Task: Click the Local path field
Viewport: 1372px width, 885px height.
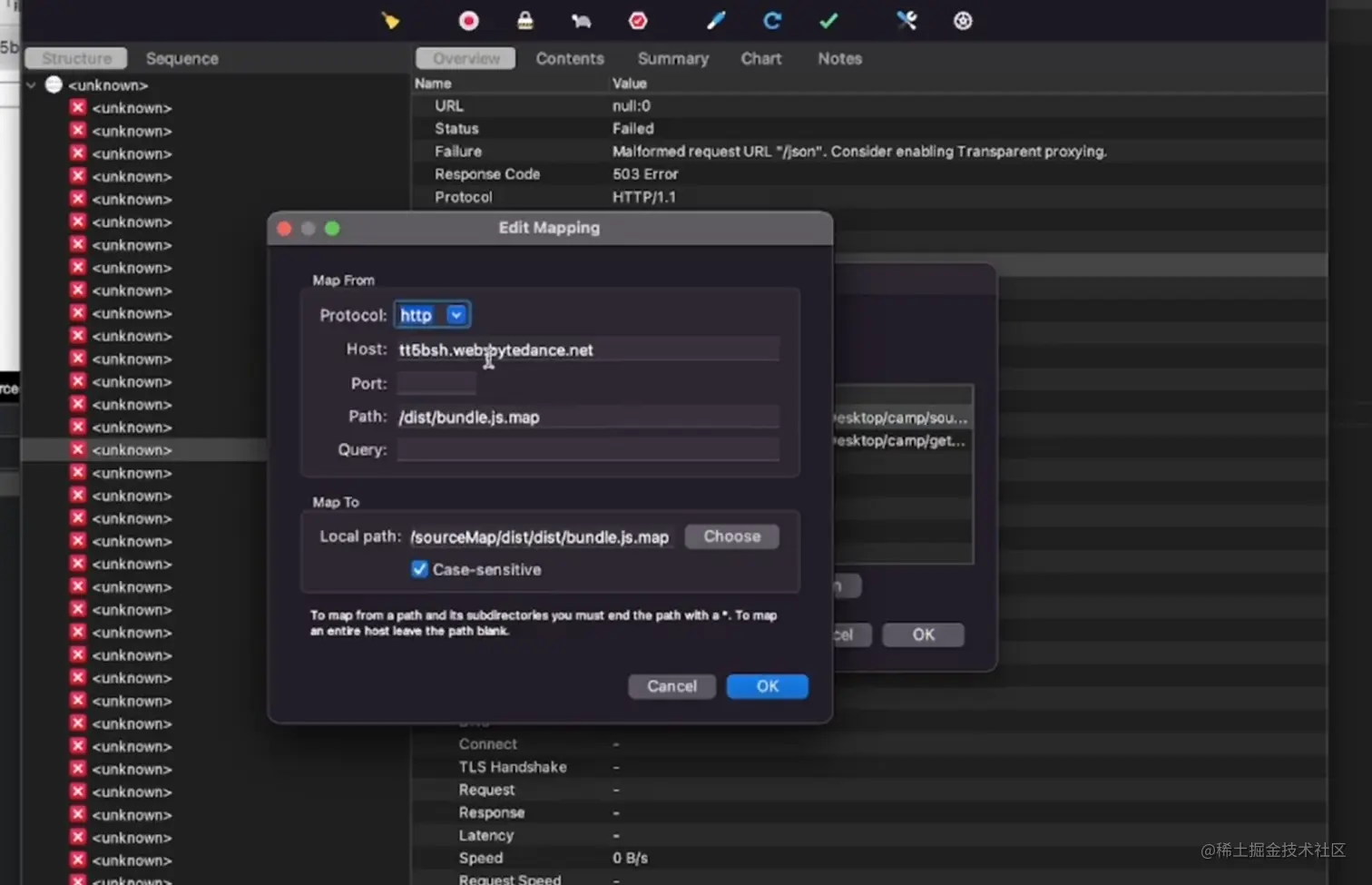Action: 541,536
